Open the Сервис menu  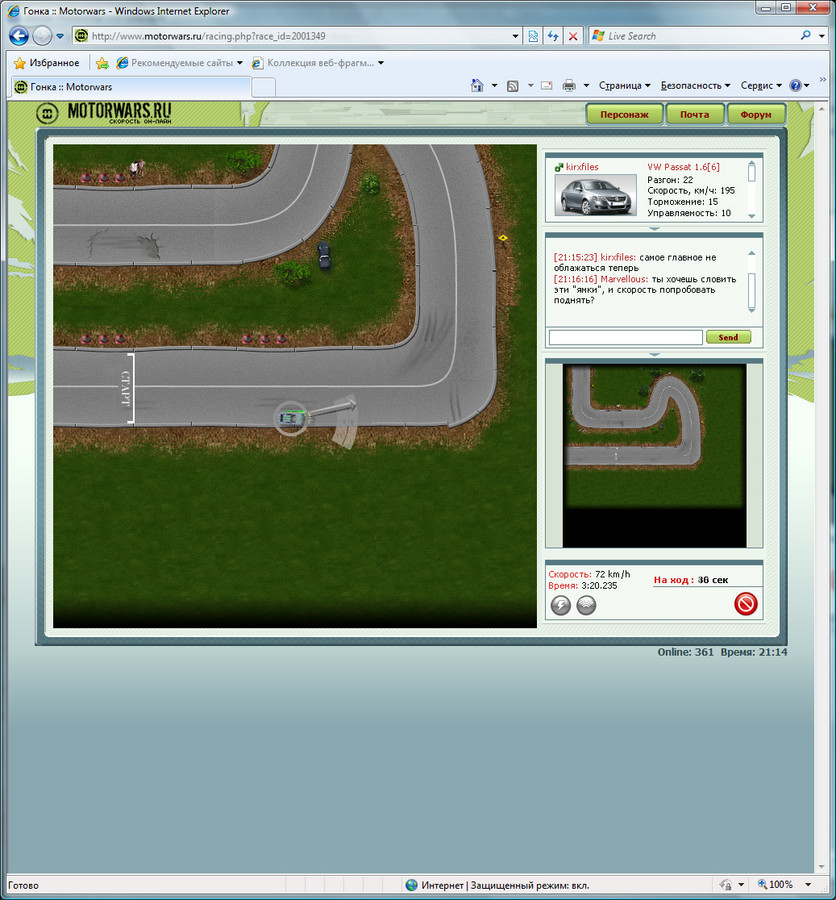click(x=761, y=86)
